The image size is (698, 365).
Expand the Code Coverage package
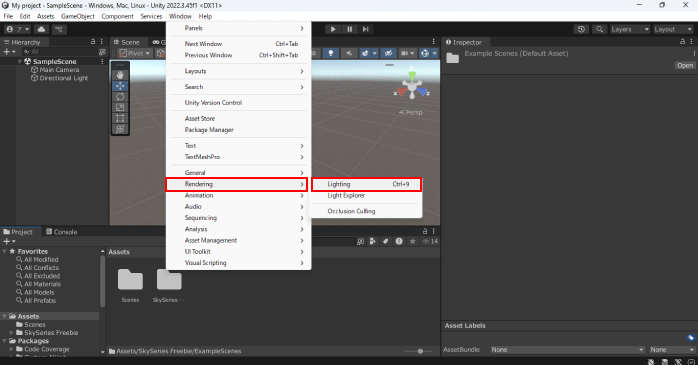click(12, 349)
